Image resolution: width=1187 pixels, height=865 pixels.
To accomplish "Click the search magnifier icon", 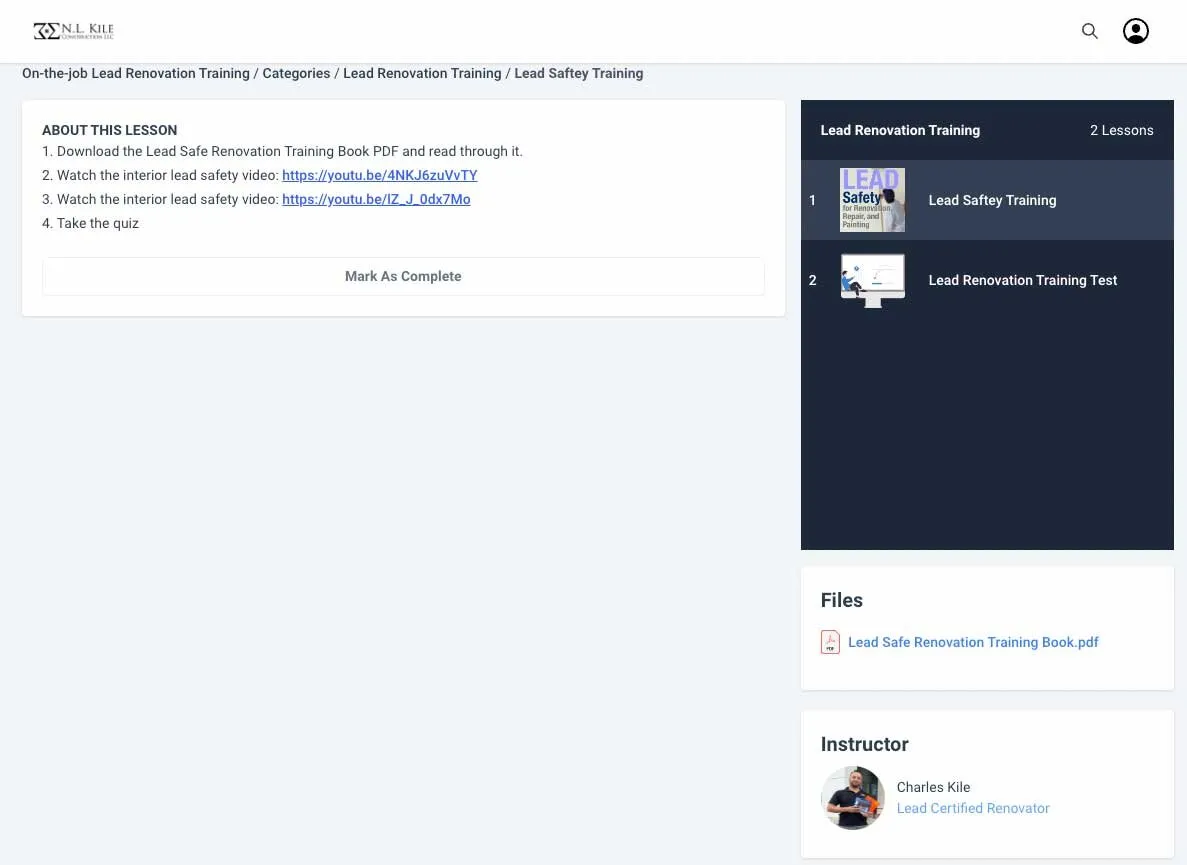I will (x=1090, y=31).
